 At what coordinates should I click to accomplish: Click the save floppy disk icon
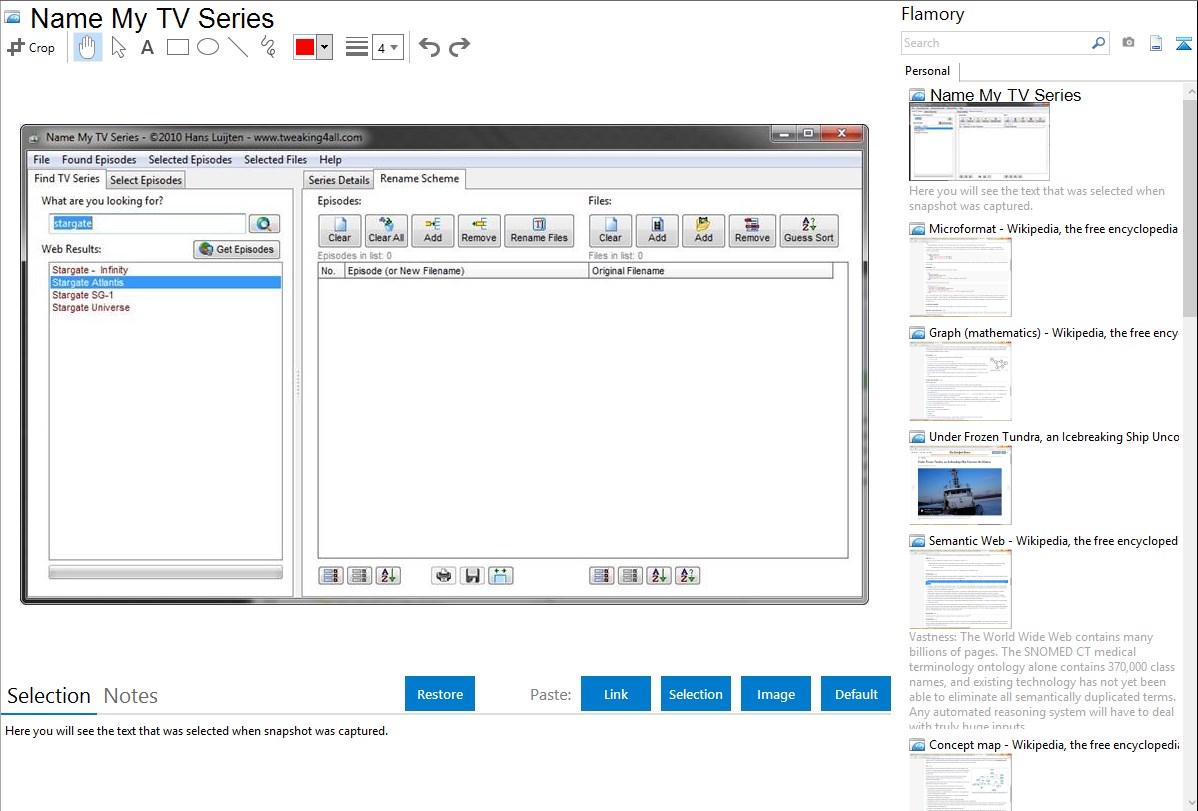click(x=472, y=576)
